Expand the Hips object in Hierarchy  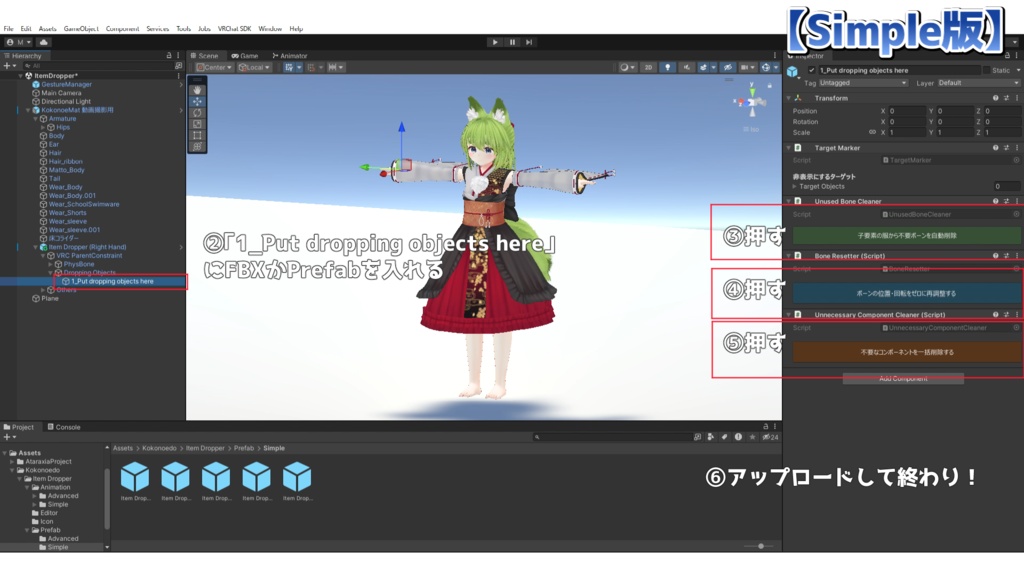coord(43,127)
